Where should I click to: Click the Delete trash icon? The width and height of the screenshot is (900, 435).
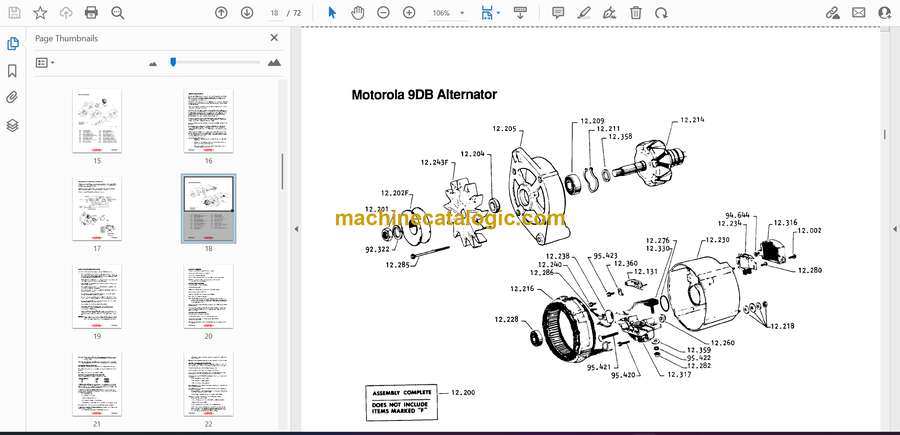(x=636, y=13)
